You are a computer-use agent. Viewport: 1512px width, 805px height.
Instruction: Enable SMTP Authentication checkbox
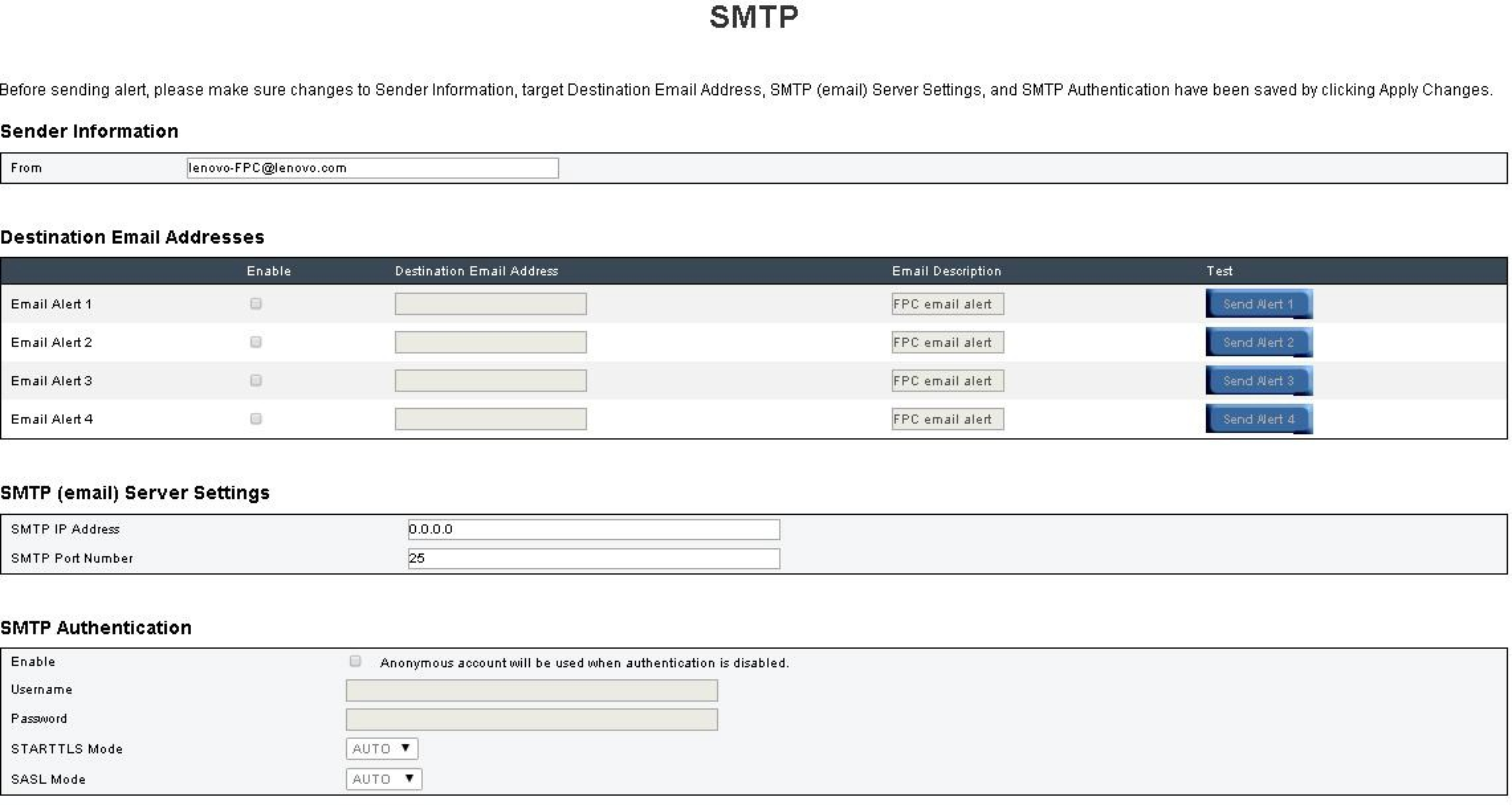click(x=355, y=661)
